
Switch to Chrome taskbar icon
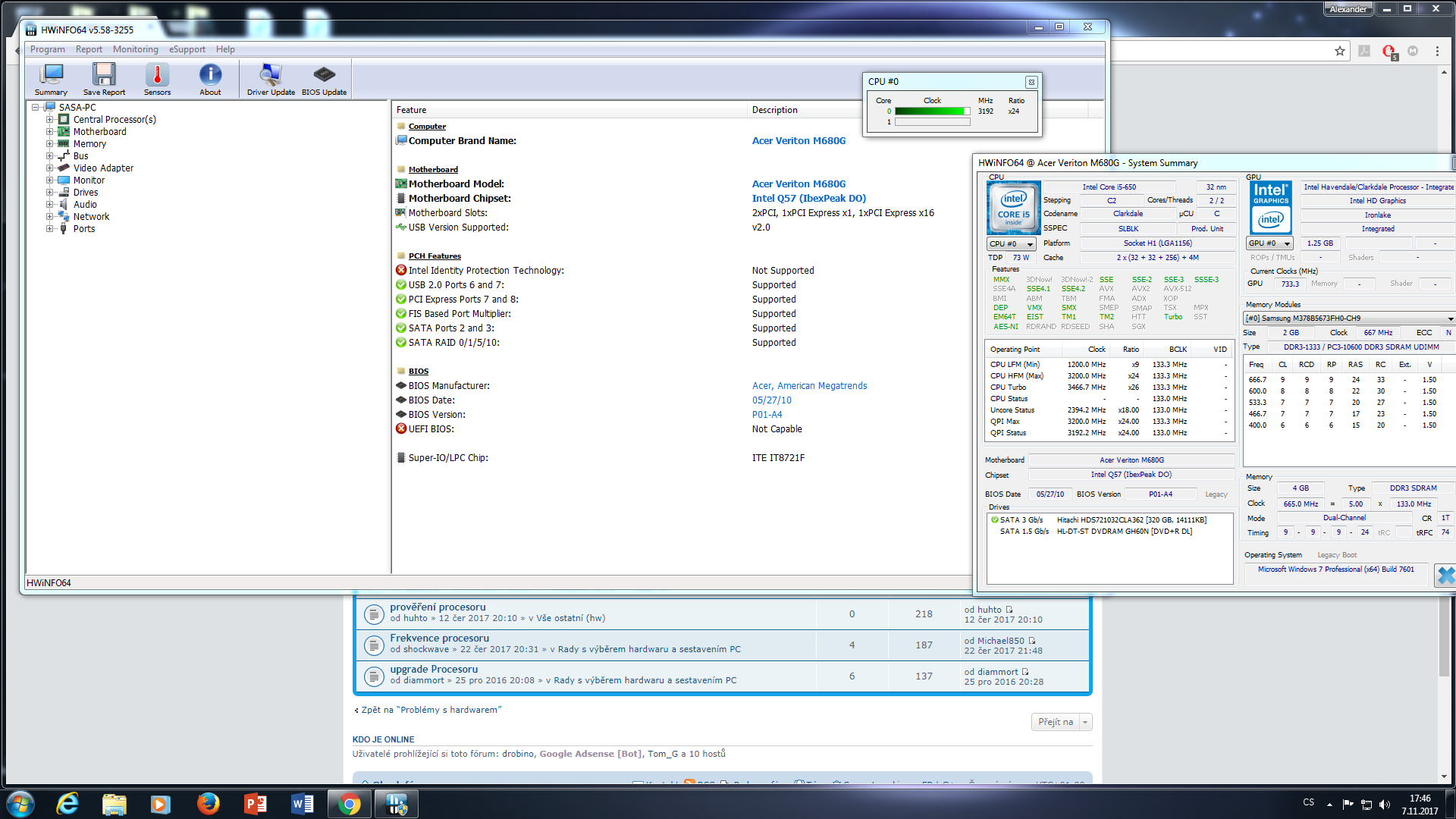click(350, 803)
